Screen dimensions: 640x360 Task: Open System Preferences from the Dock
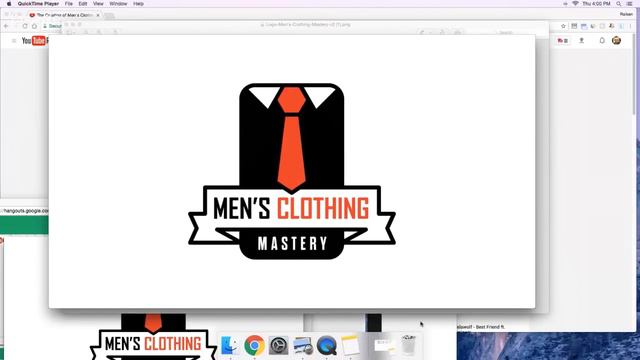tap(279, 345)
